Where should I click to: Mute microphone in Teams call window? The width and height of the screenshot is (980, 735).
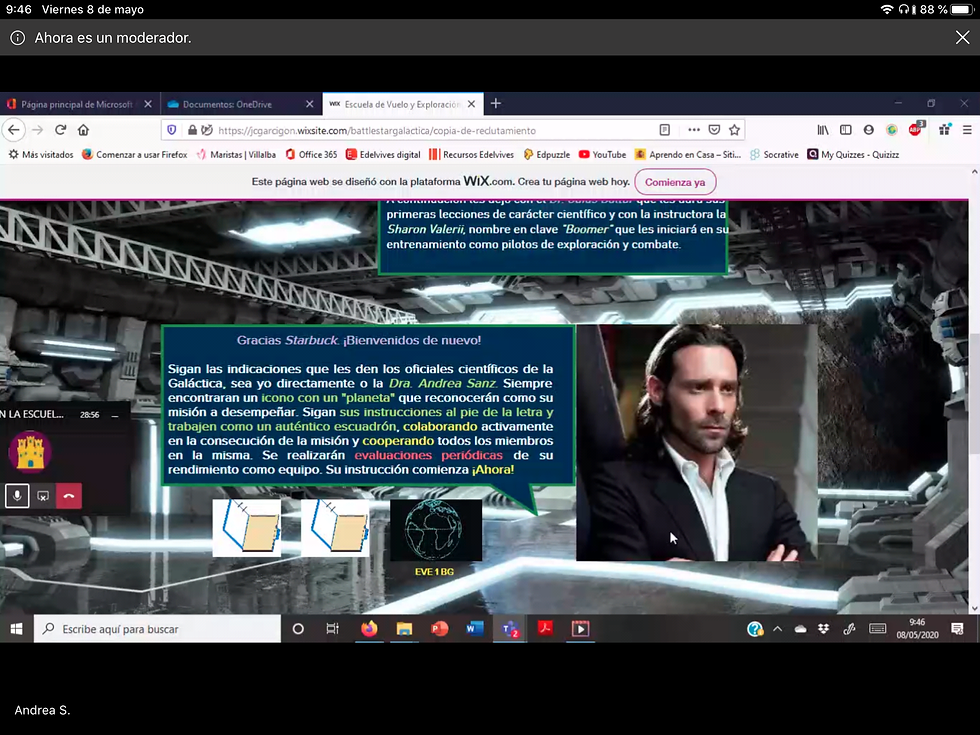click(x=17, y=496)
